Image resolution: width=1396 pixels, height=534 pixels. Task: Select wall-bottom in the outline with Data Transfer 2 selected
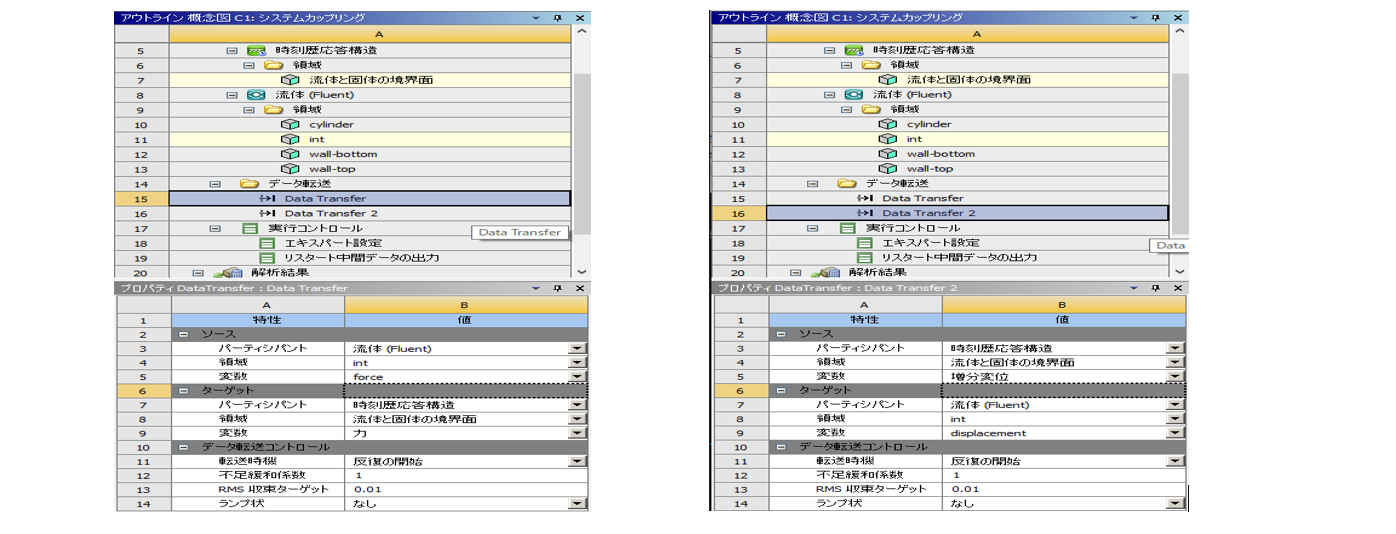tap(935, 154)
